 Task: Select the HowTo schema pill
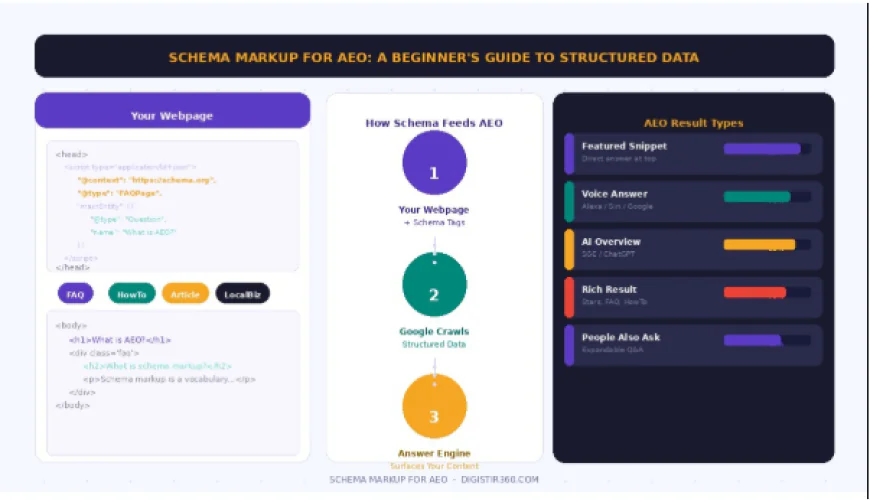click(131, 293)
